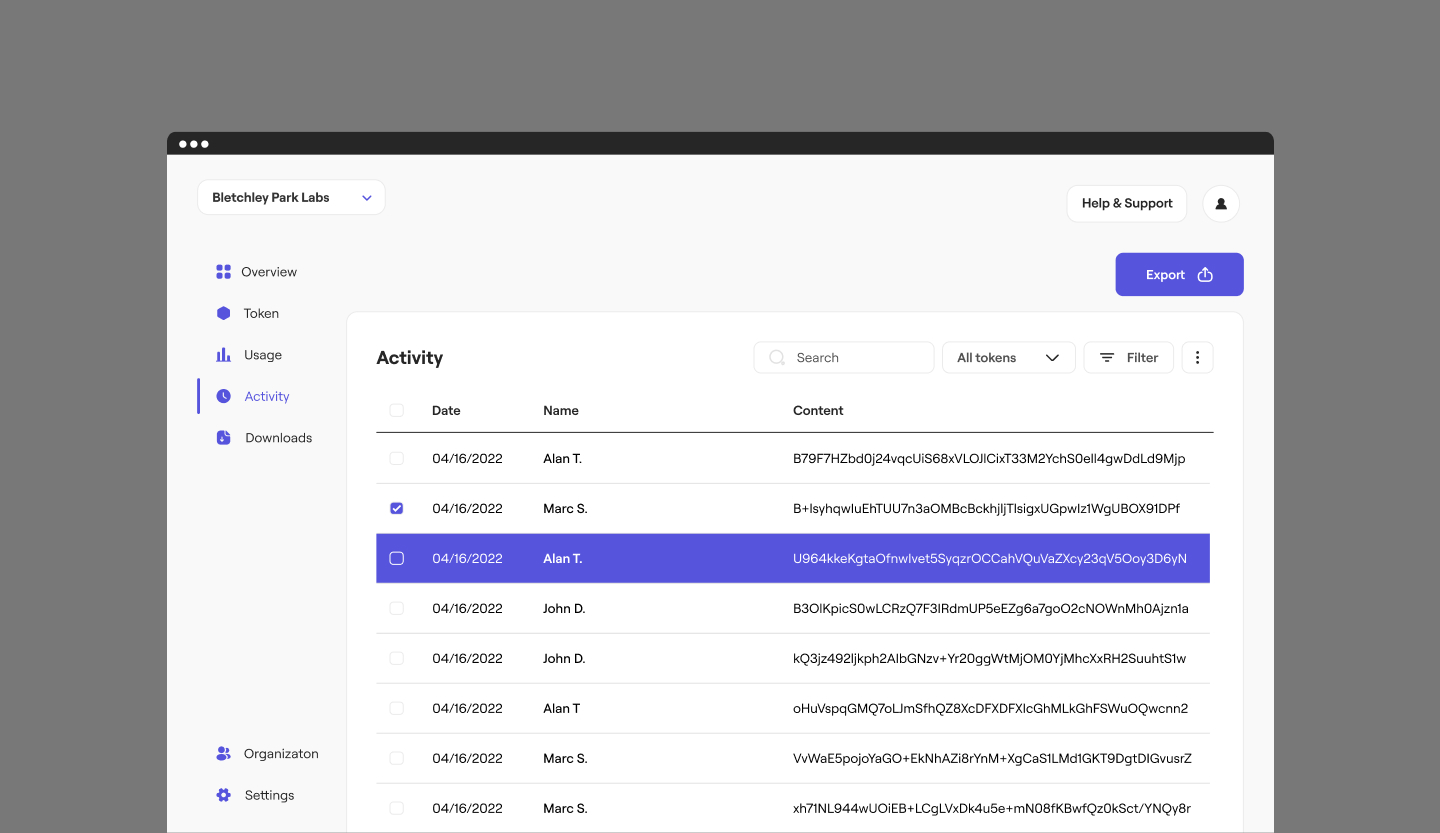Open the user profile avatar icon
Viewport: 1440px width, 833px height.
coord(1220,203)
